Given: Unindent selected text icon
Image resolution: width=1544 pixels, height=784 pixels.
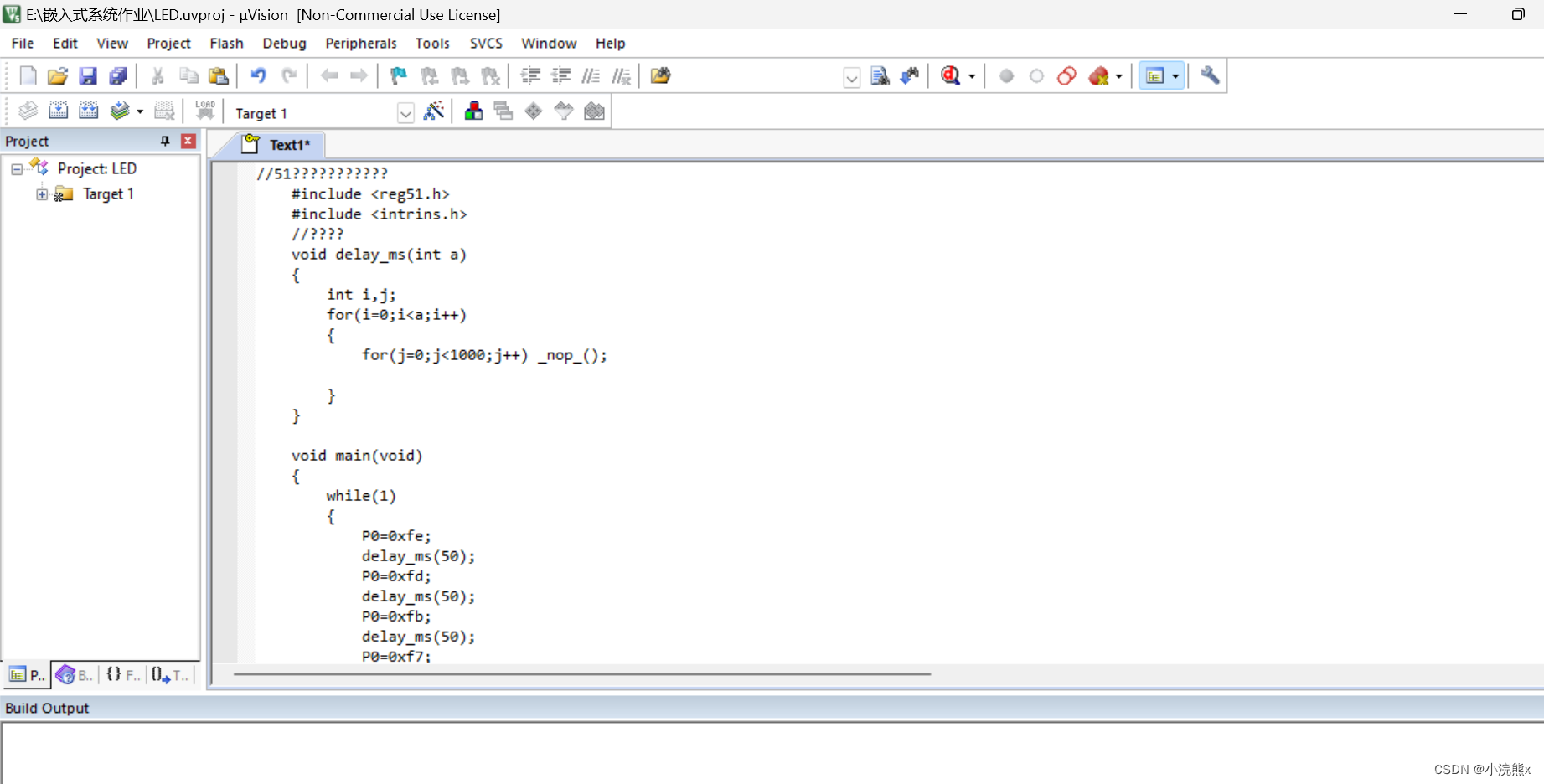Looking at the screenshot, I should pos(560,76).
